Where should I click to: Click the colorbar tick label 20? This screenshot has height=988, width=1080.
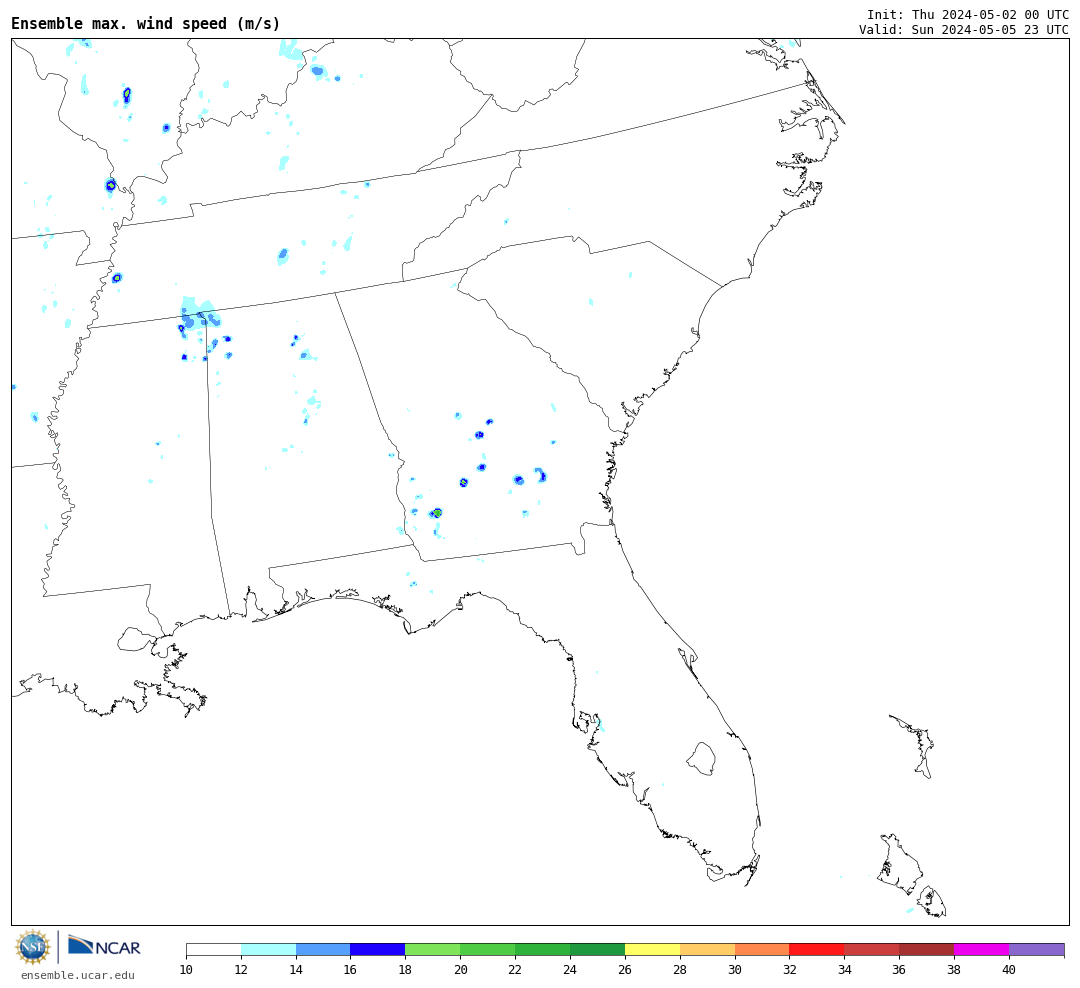(461, 969)
